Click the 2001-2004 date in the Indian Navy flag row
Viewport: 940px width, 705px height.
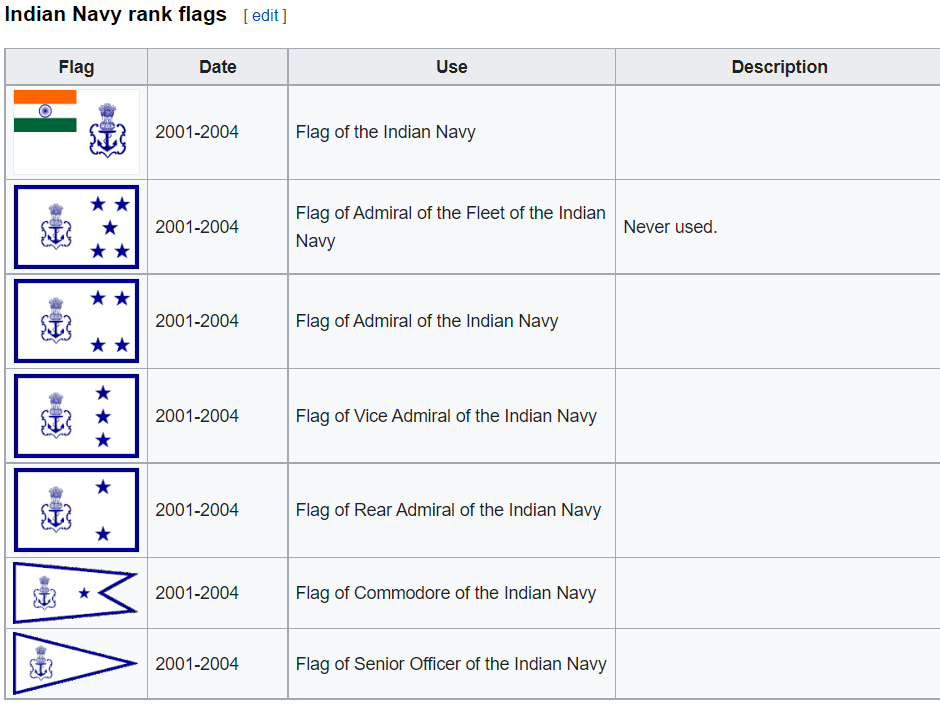pyautogui.click(x=197, y=132)
